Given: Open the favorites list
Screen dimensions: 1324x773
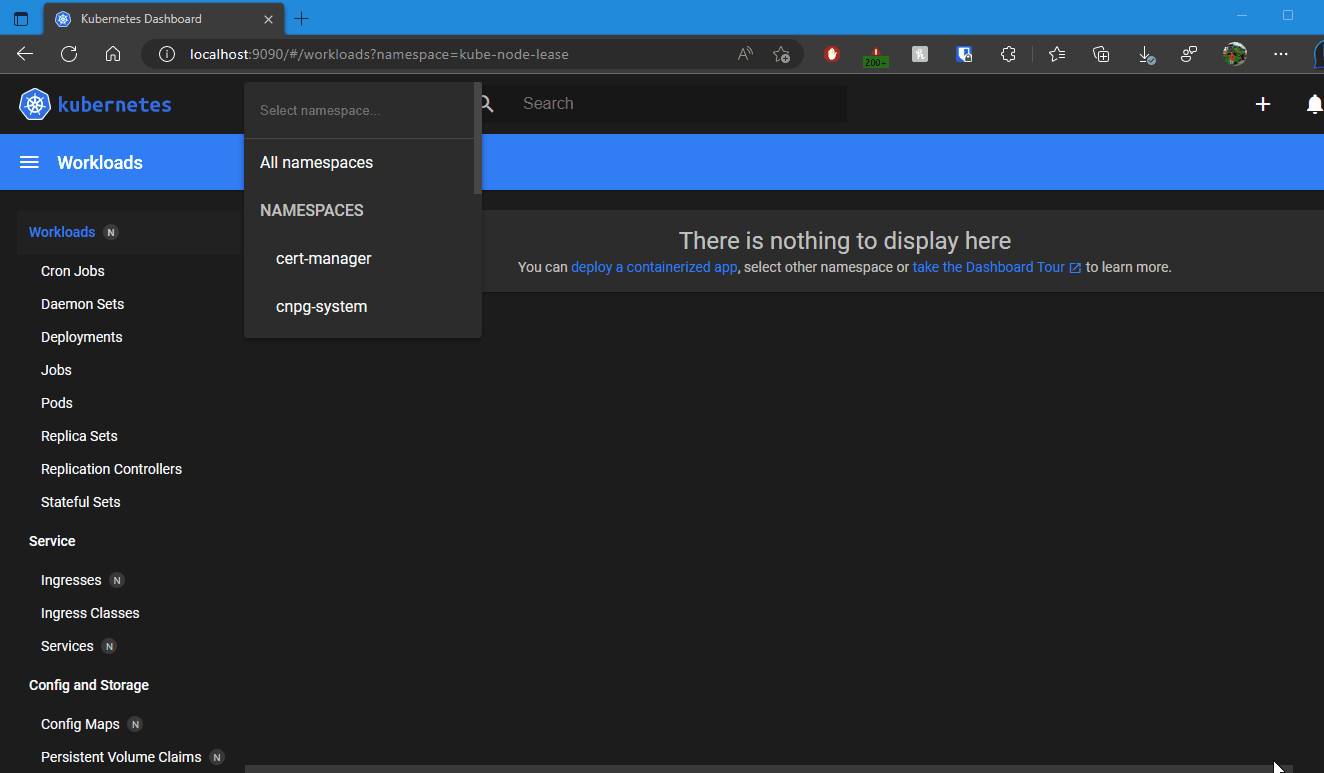Looking at the screenshot, I should click(1057, 54).
